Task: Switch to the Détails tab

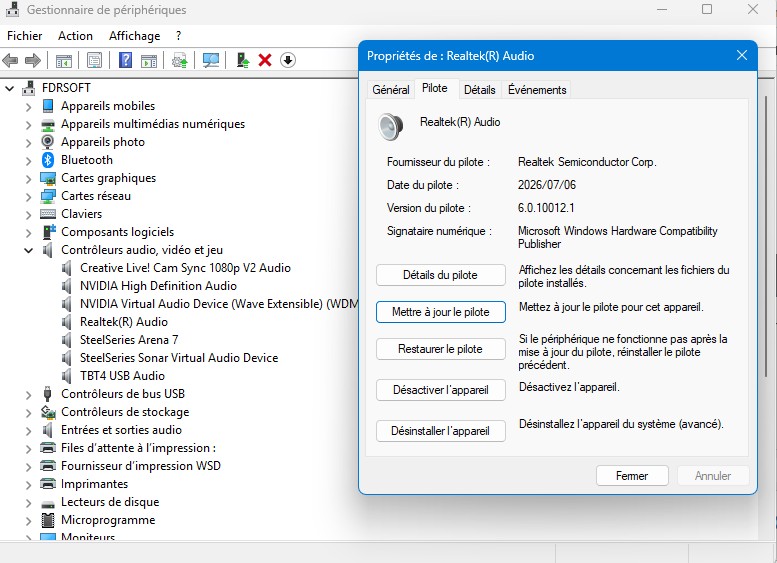Action: click(480, 90)
